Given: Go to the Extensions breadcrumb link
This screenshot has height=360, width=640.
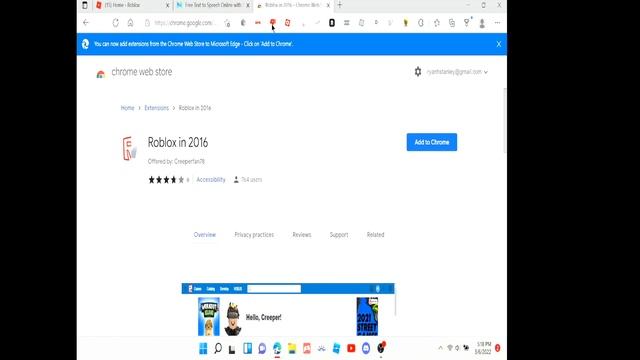Looking at the screenshot, I should [x=156, y=108].
